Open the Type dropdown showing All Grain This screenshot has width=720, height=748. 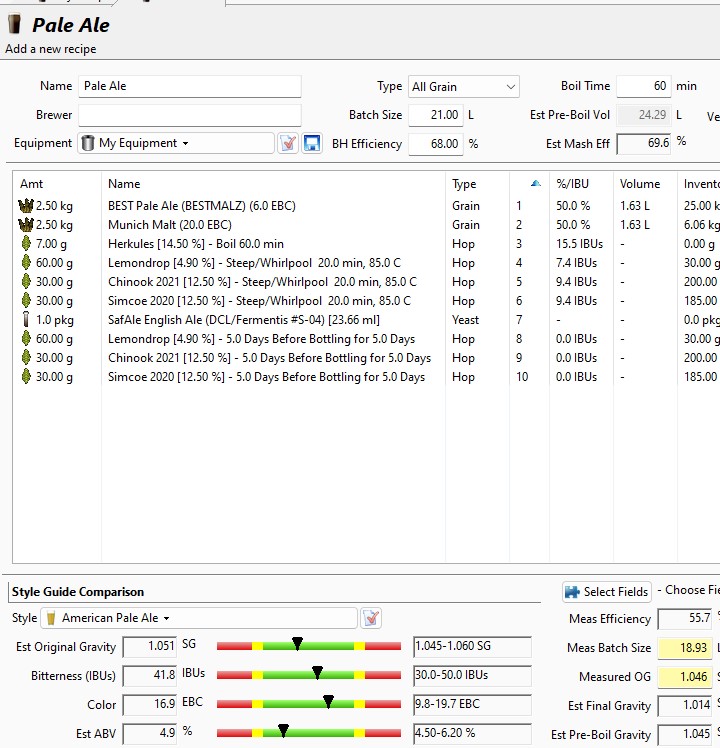pyautogui.click(x=463, y=87)
